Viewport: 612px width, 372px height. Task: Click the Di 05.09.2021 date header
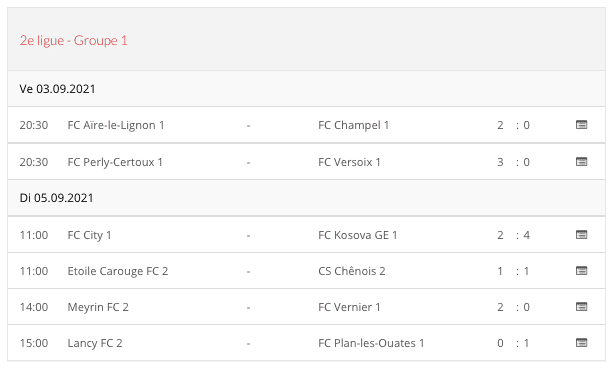tap(57, 198)
